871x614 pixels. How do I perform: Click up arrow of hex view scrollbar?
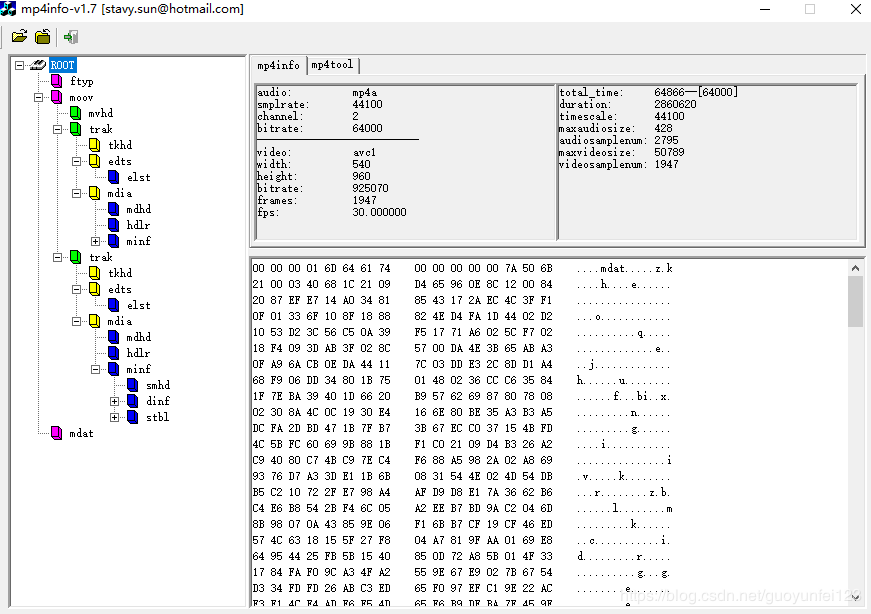click(855, 268)
